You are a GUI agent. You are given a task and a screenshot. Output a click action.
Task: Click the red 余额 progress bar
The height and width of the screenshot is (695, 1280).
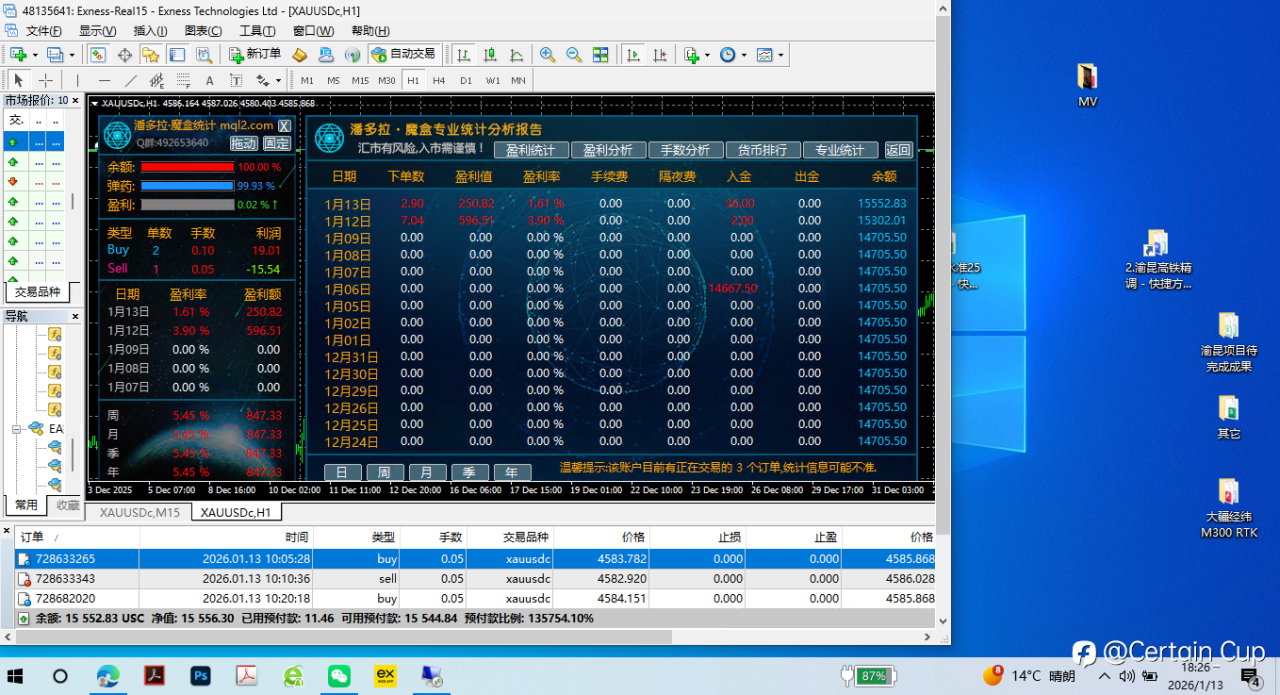[187, 167]
